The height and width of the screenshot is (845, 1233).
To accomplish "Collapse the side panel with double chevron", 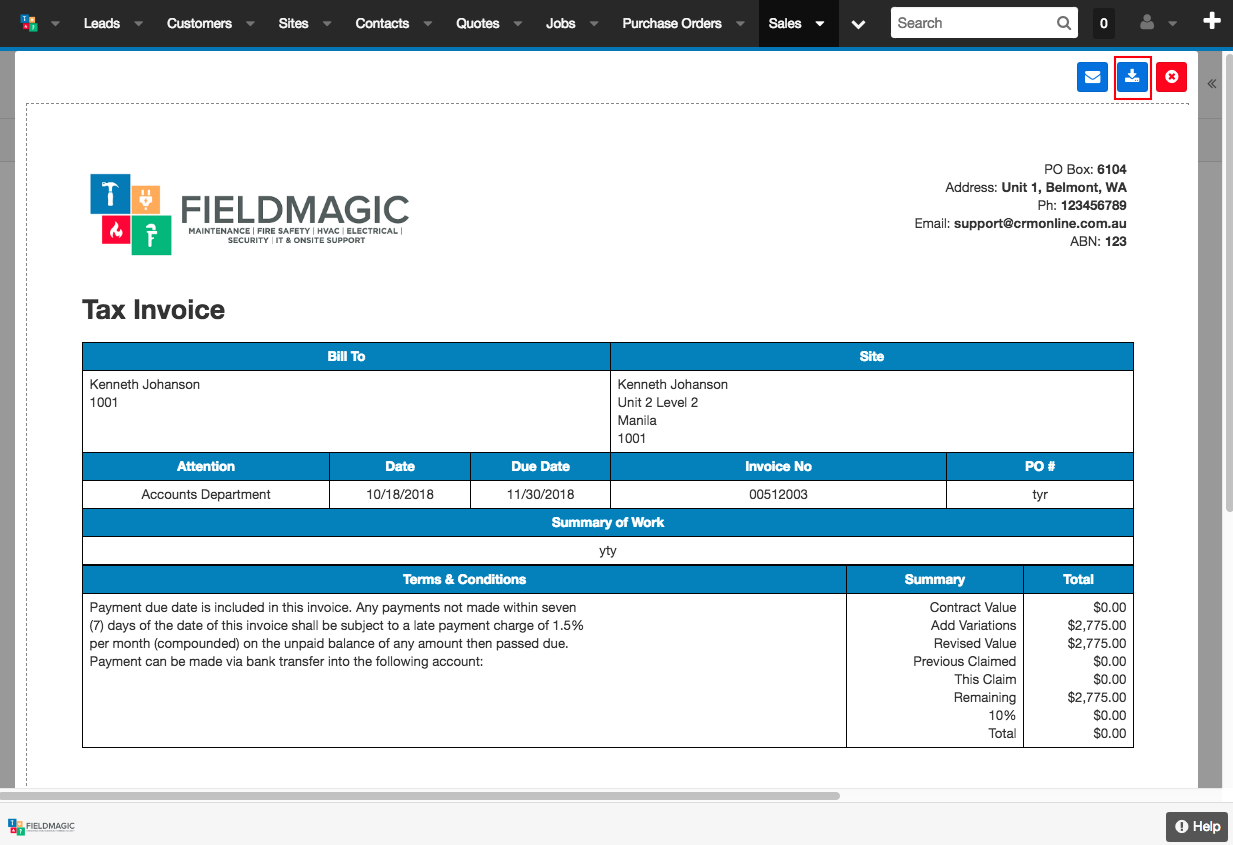I will (1212, 84).
